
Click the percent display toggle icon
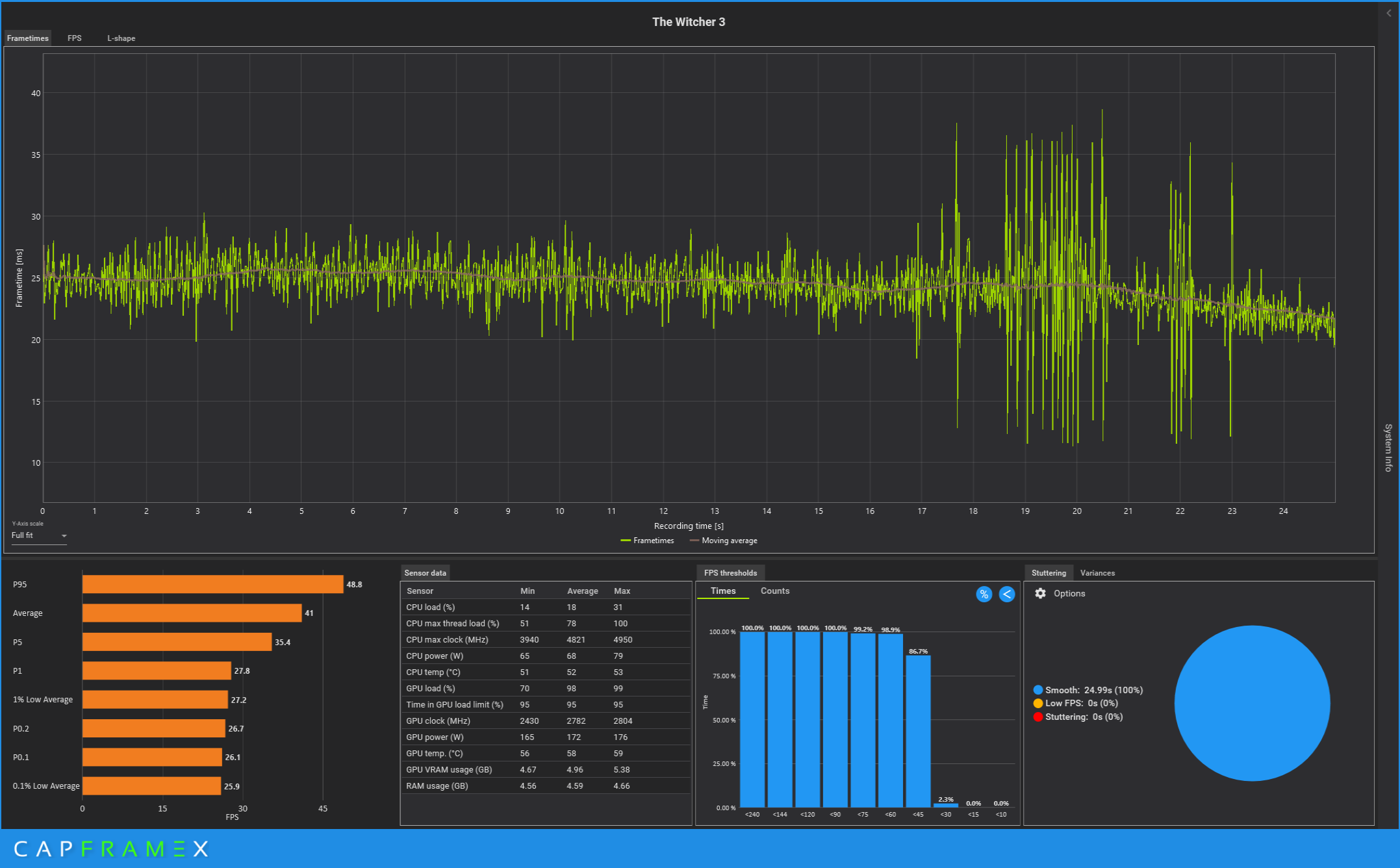(x=984, y=594)
